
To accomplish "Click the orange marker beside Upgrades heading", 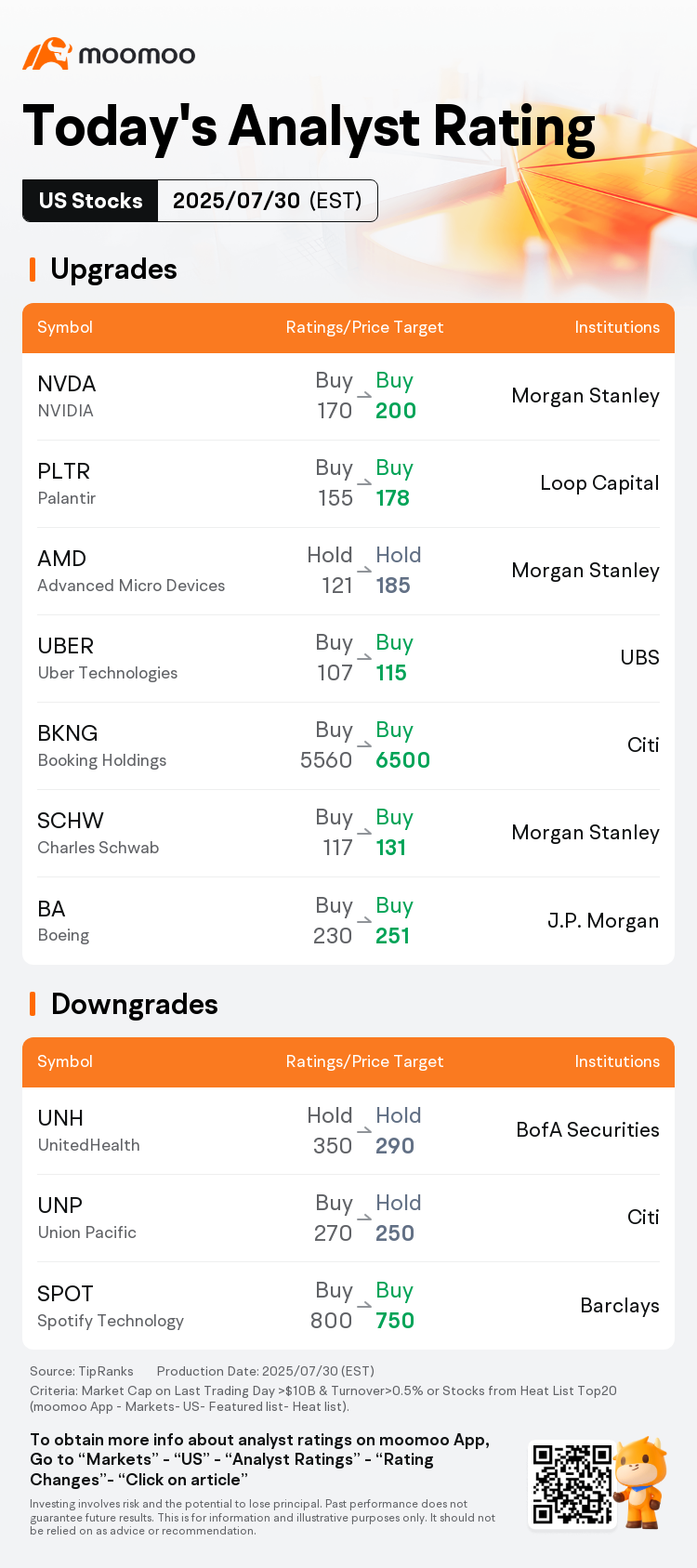I will pyautogui.click(x=33, y=270).
